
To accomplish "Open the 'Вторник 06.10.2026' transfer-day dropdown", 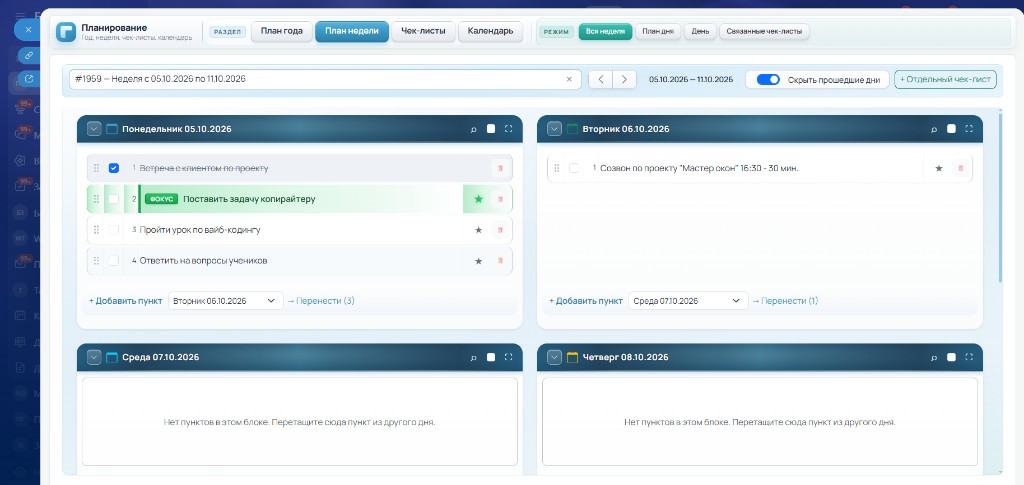I will click(x=226, y=301).
